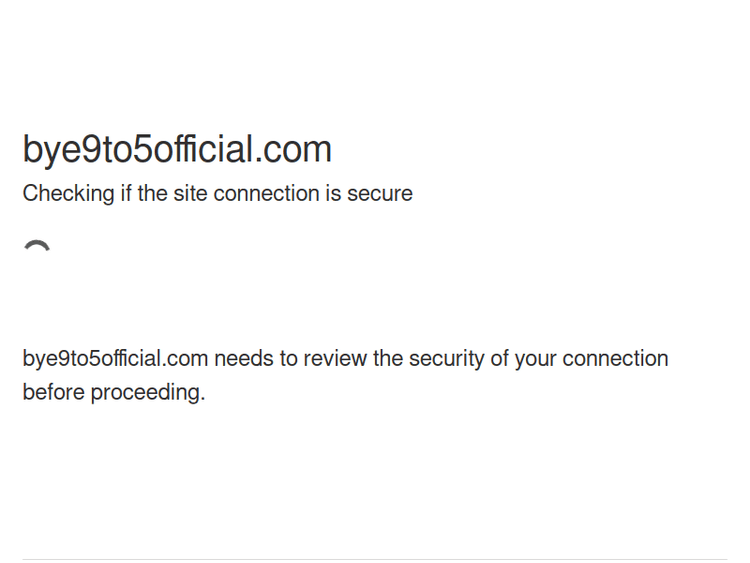Click the word "needs" in the paragraph
The width and height of the screenshot is (750, 563).
243,359
